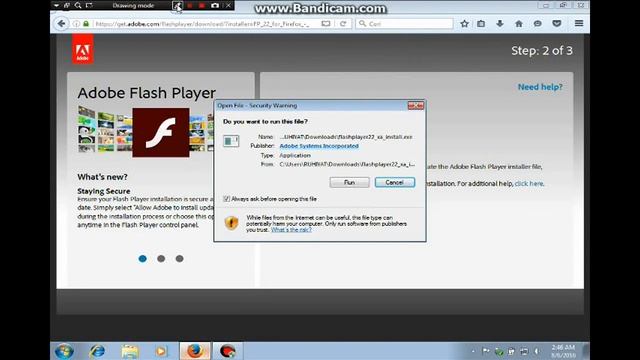Toggle Always ask before opening this file
The image size is (640, 360).
[227, 199]
